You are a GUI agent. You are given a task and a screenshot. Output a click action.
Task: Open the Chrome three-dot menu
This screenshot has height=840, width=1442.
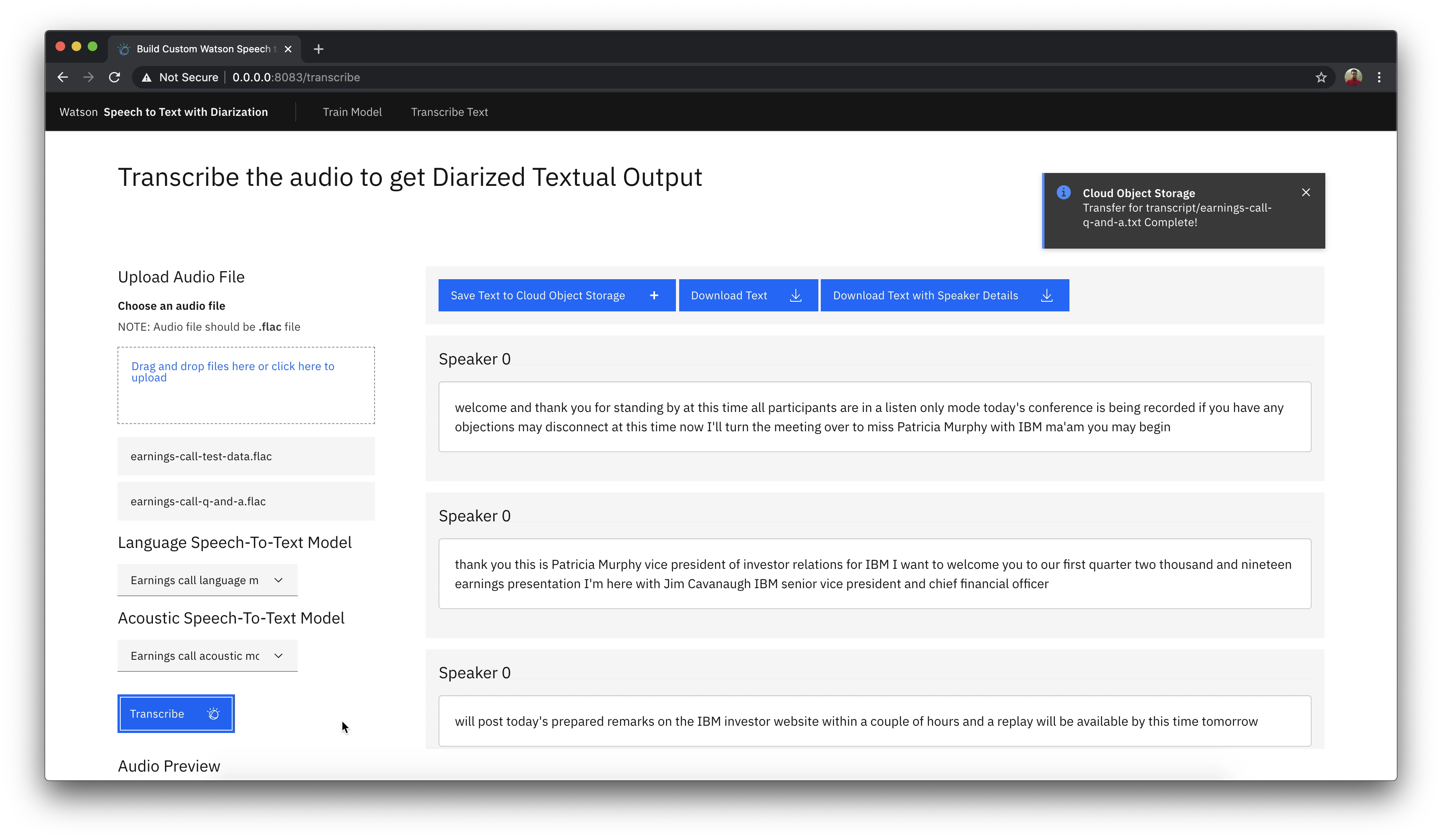(x=1379, y=77)
